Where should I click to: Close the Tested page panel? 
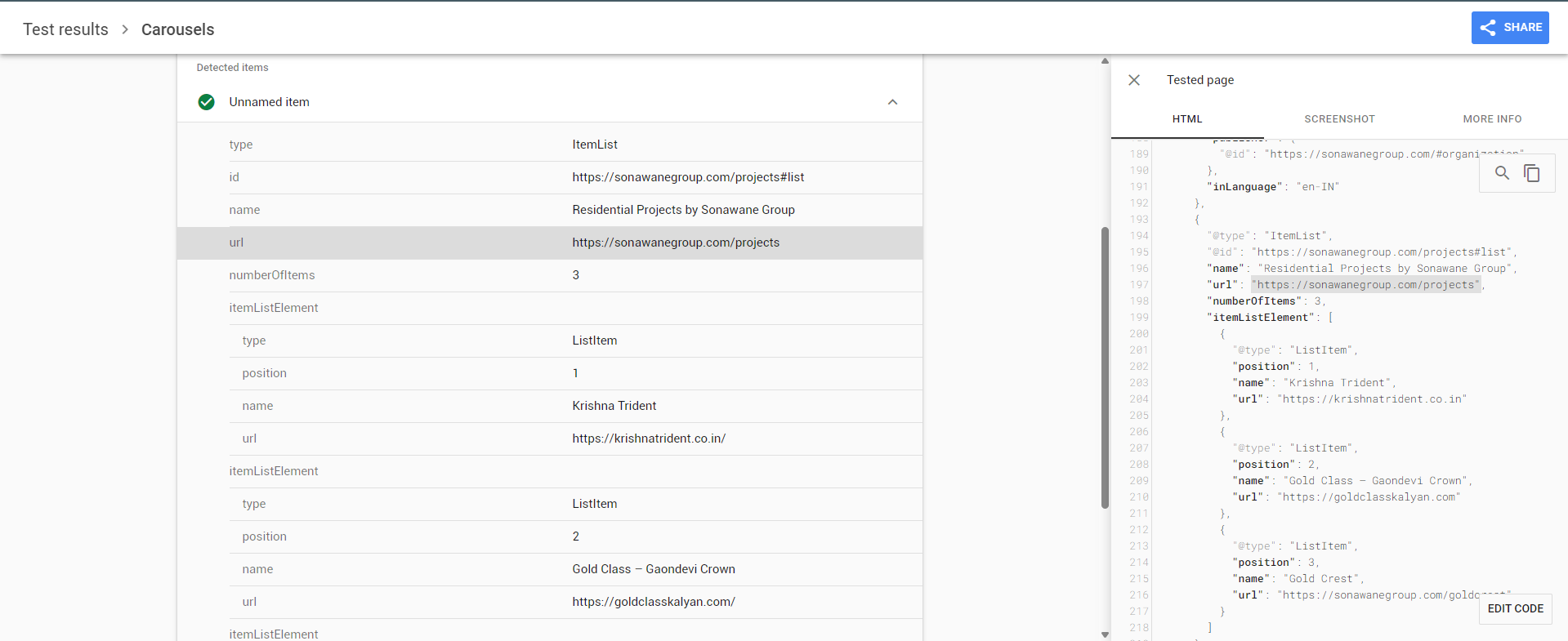point(1134,80)
